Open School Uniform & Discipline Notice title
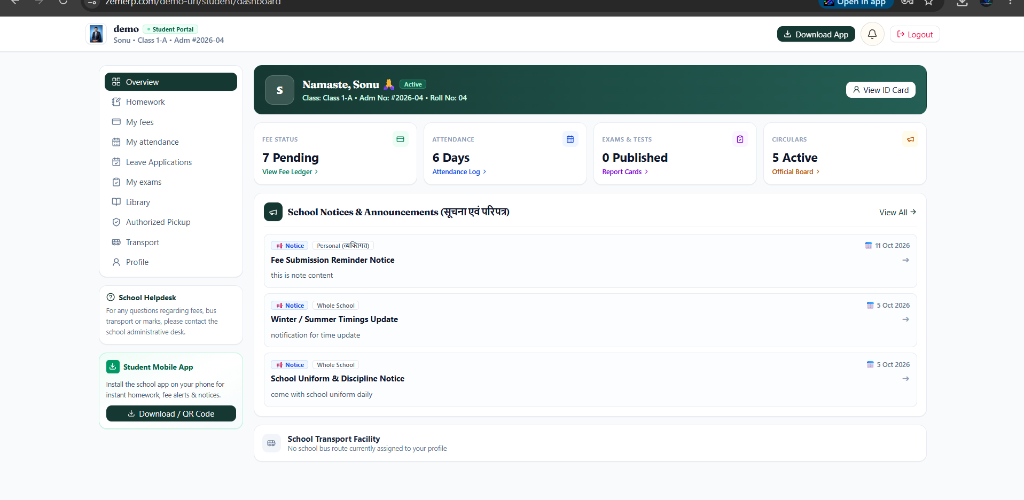This screenshot has height=500, width=1024. click(x=338, y=379)
